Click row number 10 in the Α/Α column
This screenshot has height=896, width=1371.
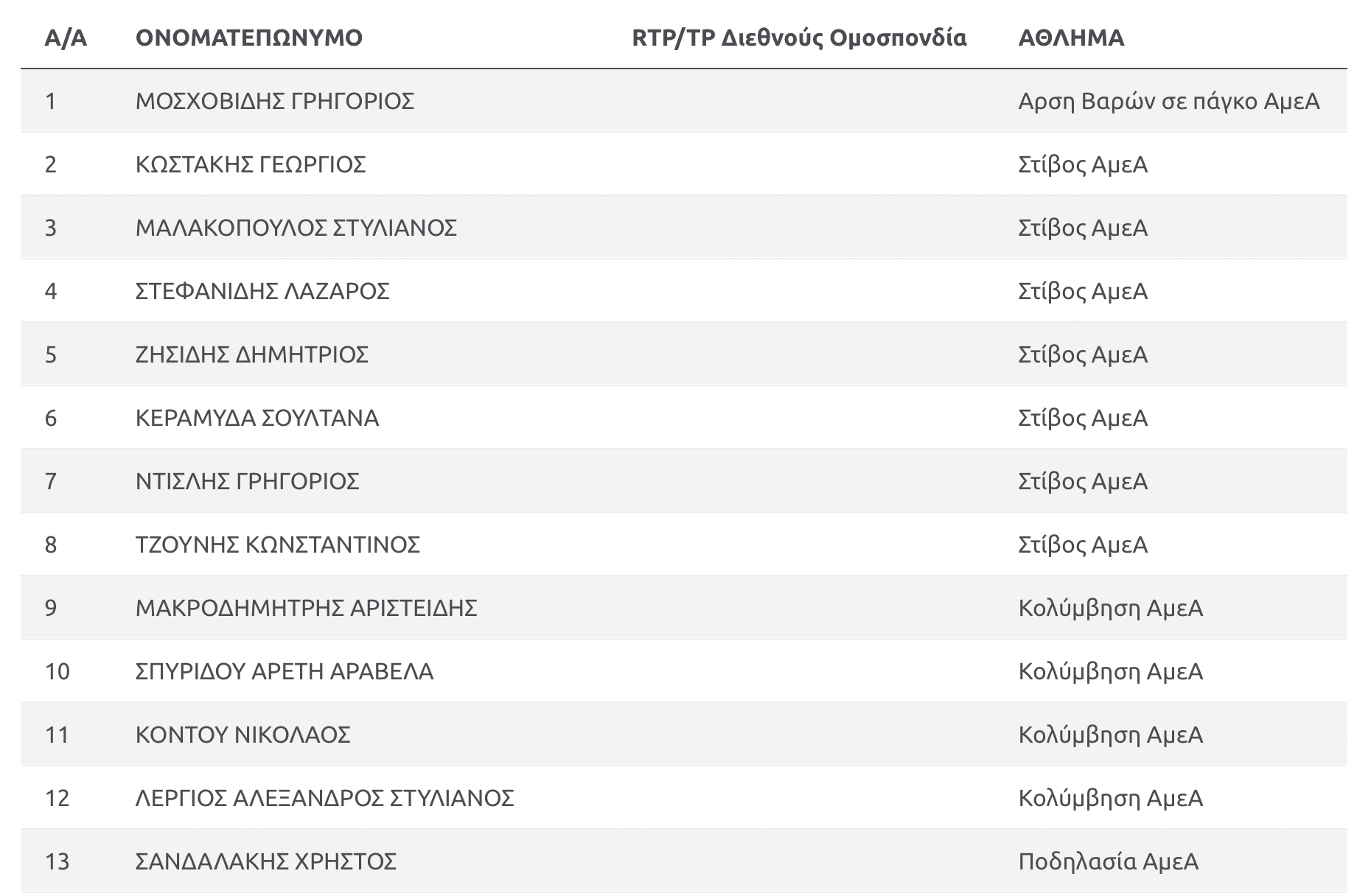(x=57, y=671)
